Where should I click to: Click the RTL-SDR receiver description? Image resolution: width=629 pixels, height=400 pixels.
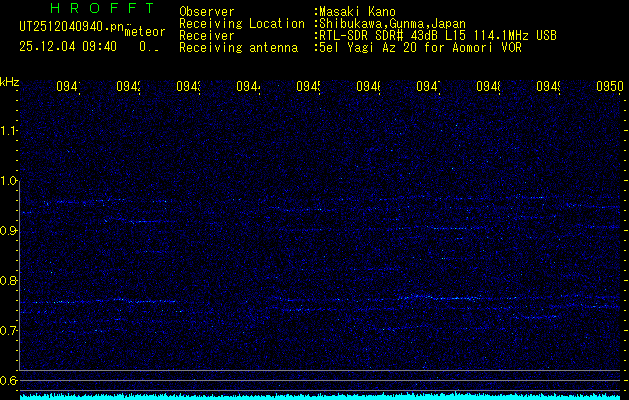438,35
